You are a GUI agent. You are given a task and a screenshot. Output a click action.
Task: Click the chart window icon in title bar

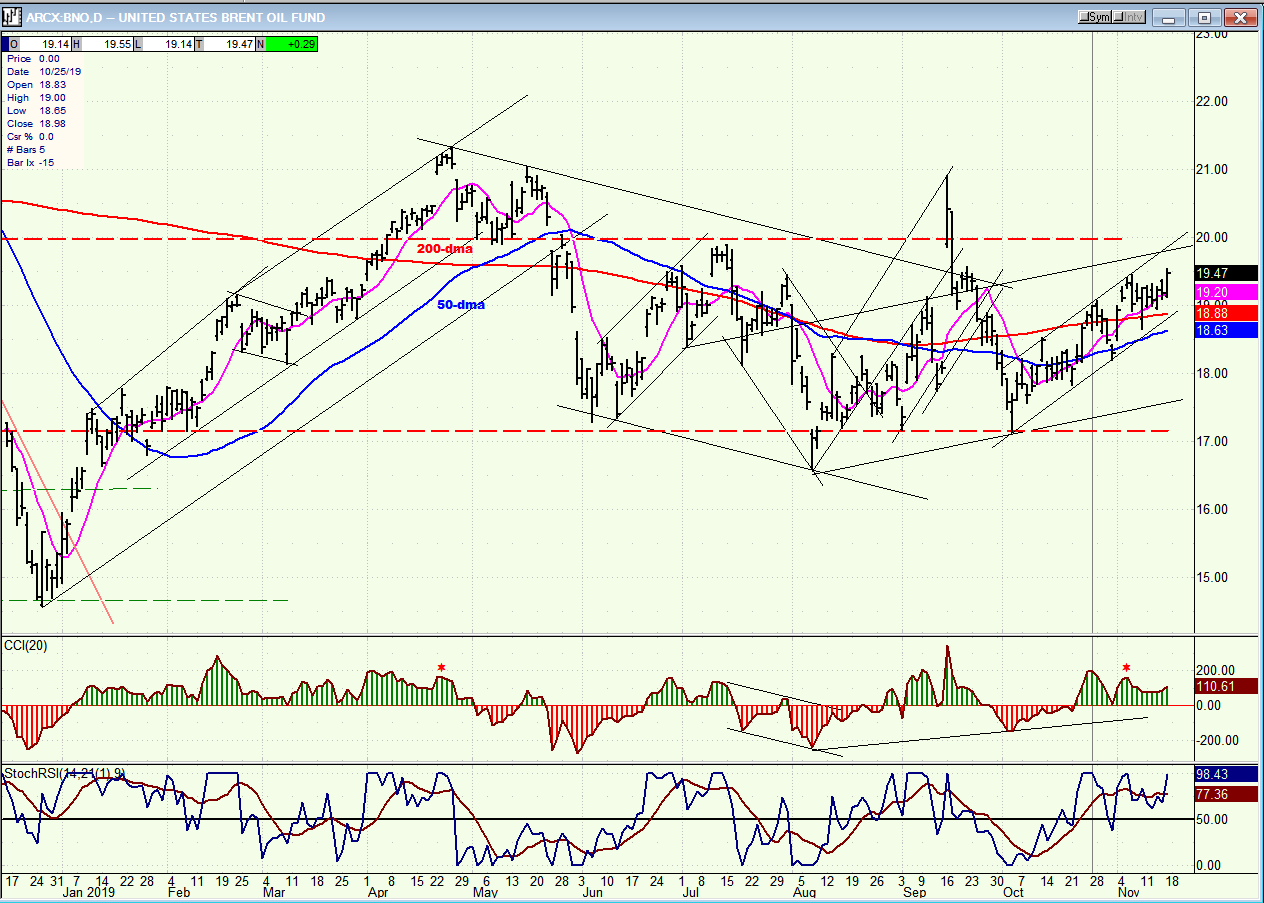(x=13, y=17)
